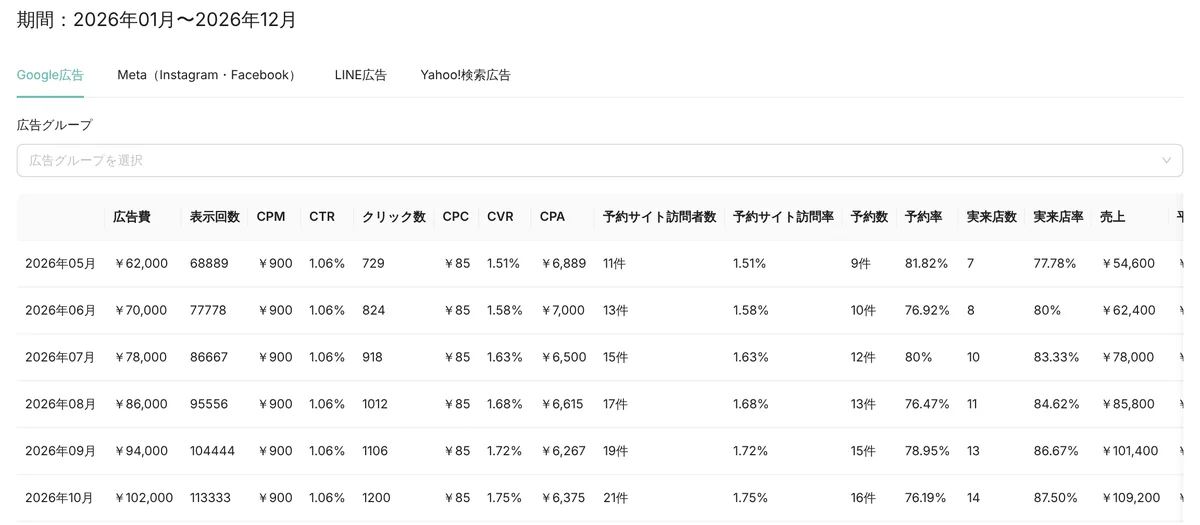Click the 76.92% reservation rate cell
Screen dimensions: 1200x525
(927, 311)
